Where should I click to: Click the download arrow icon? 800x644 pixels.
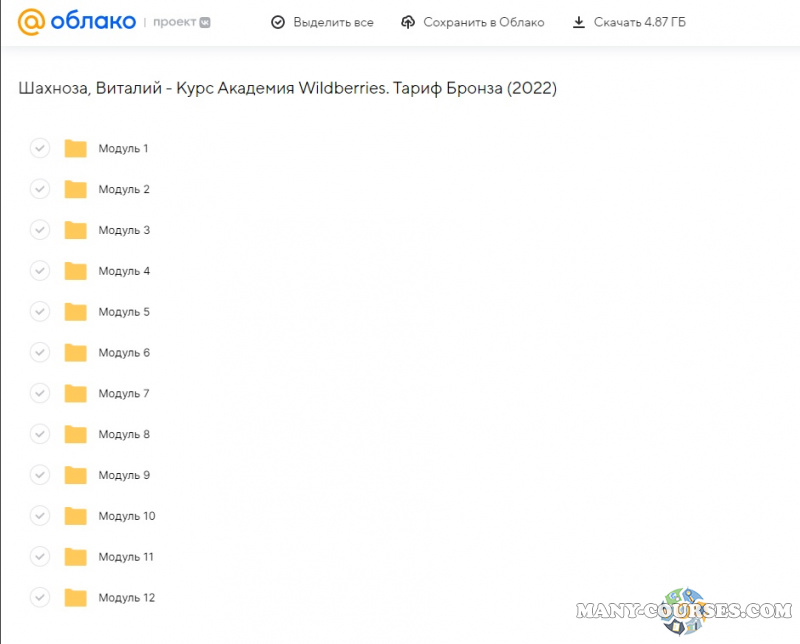click(x=578, y=22)
